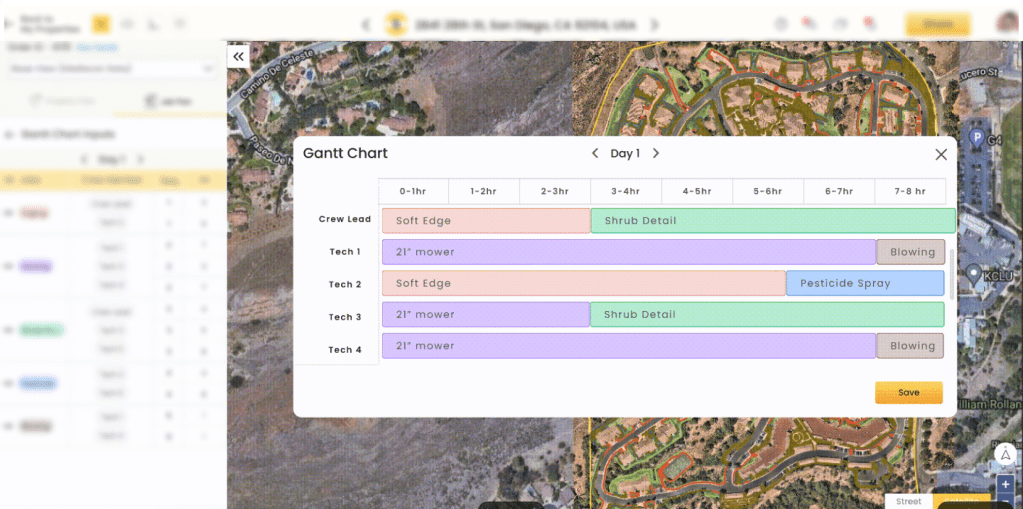This screenshot has width=1023, height=509.
Task: Close the Gantt Chart dialog
Action: coord(940,154)
